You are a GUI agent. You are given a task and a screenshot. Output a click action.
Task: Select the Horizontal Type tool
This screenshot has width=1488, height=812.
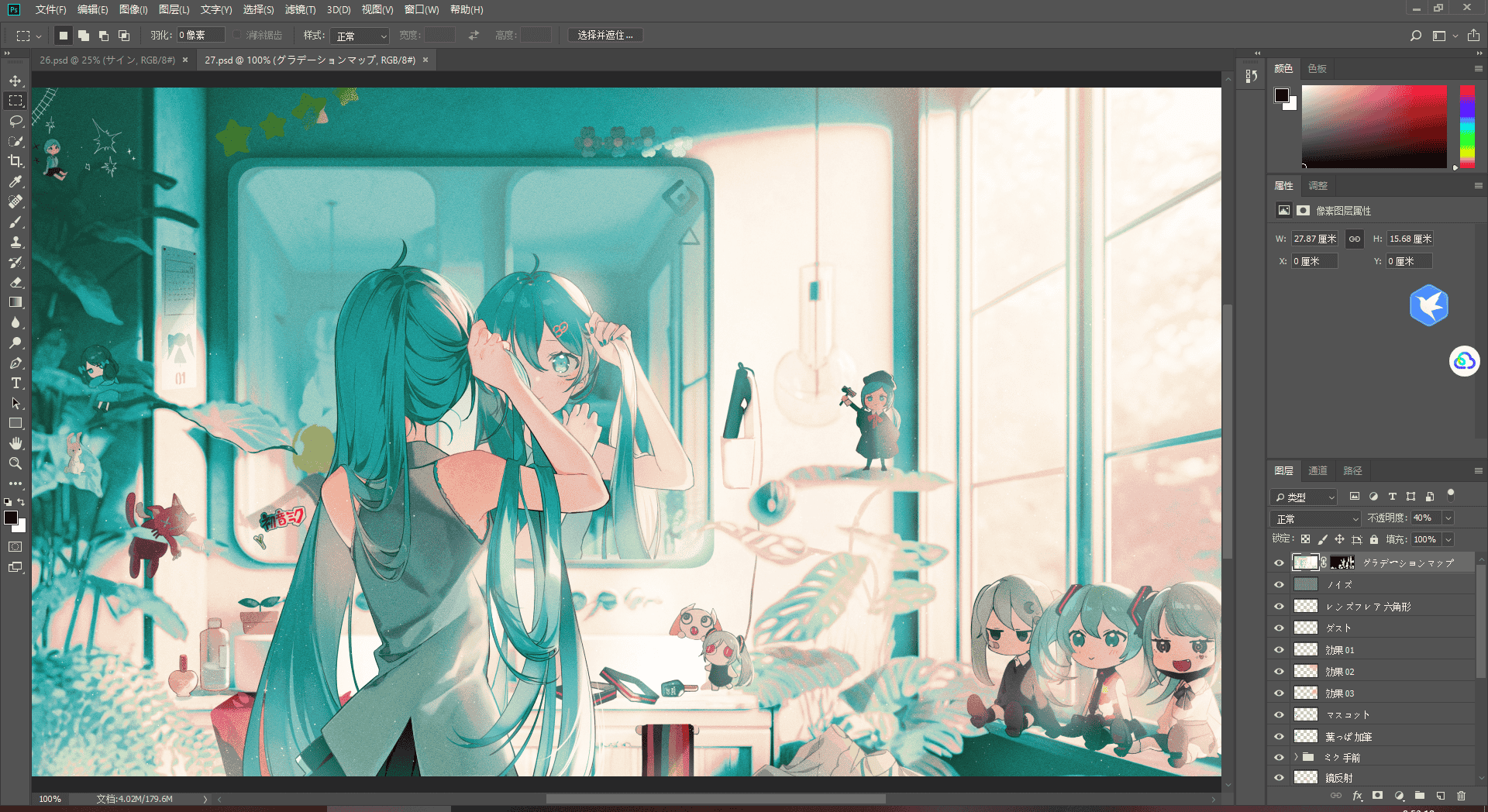[x=15, y=383]
